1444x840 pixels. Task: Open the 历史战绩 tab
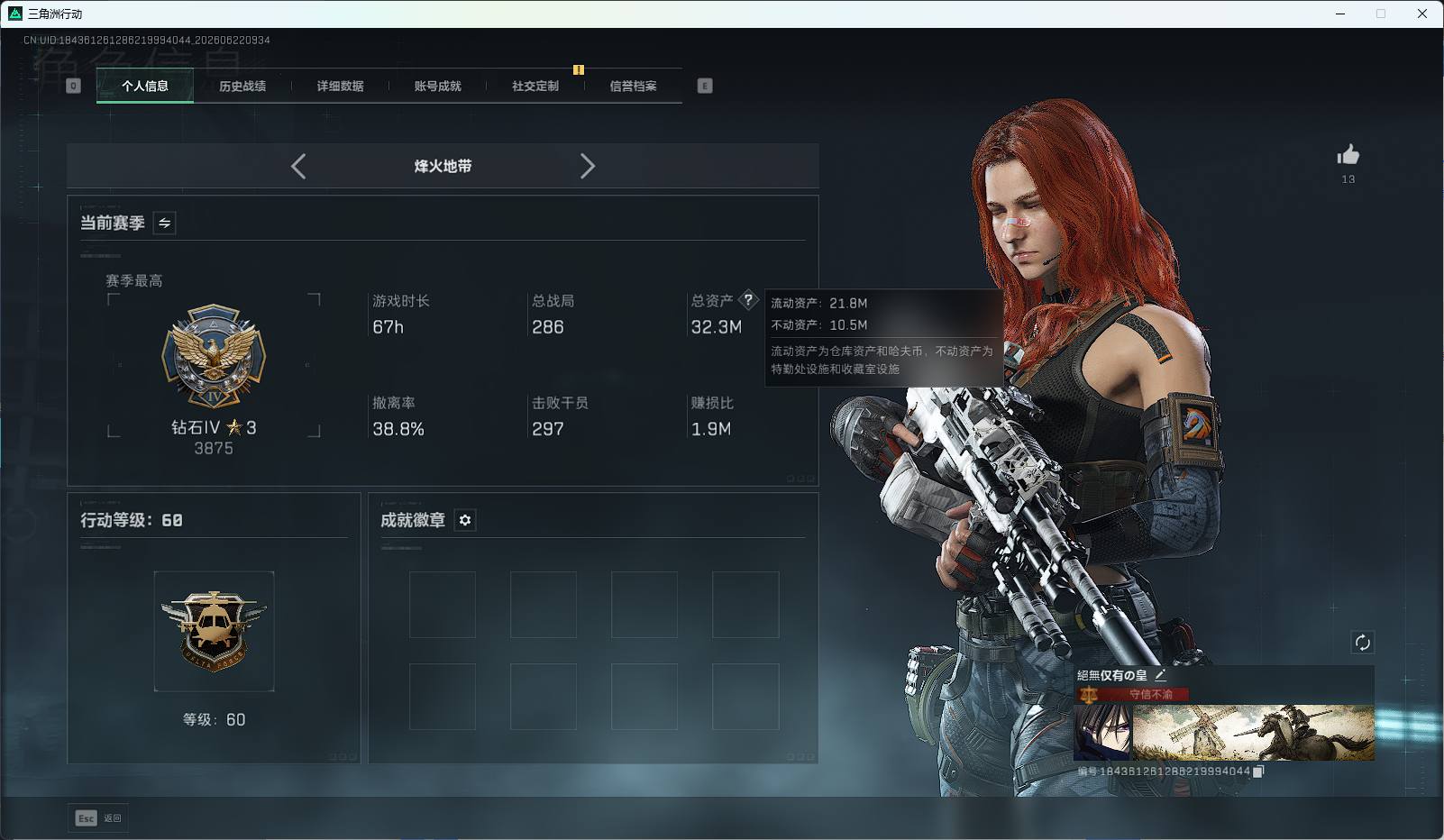[x=242, y=86]
